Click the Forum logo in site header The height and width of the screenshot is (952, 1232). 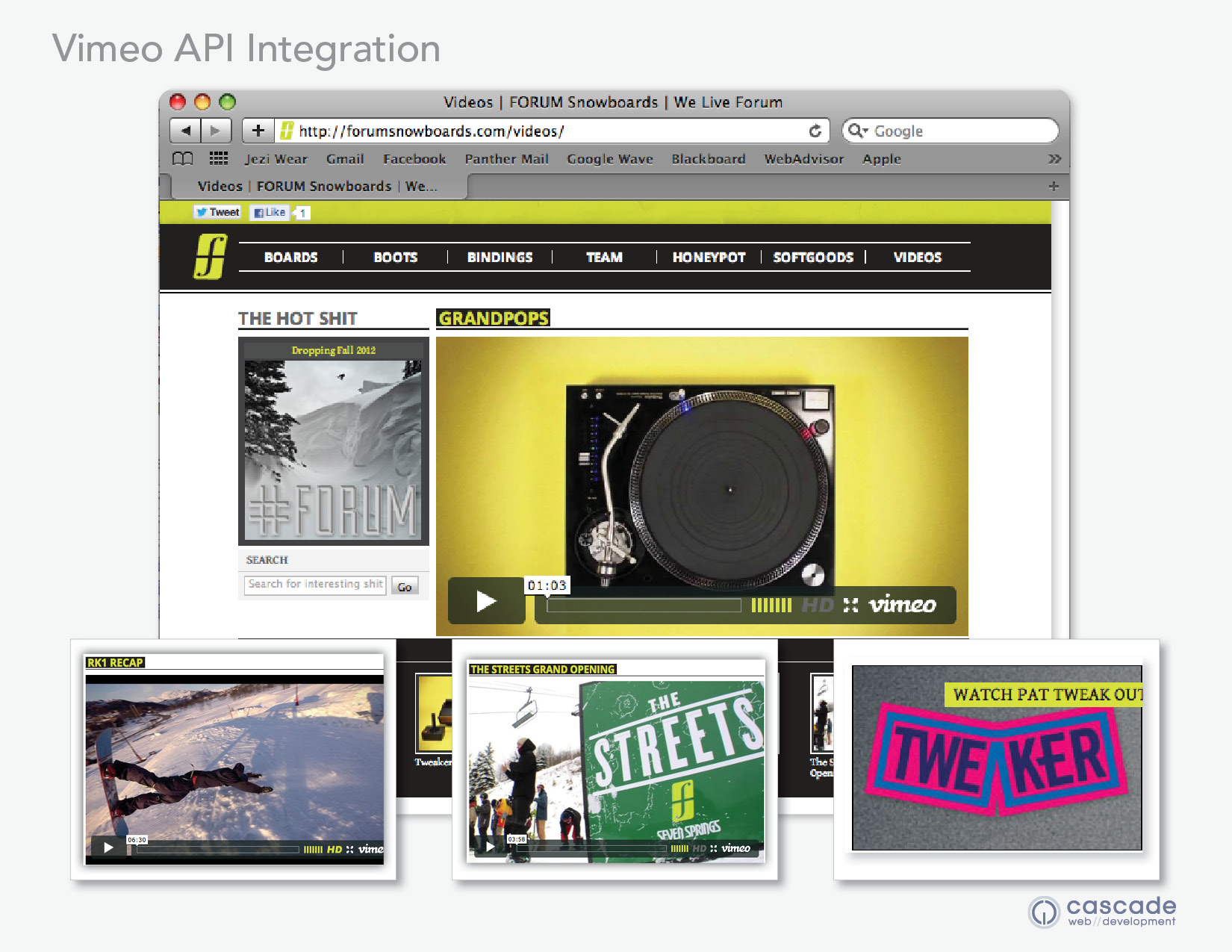tap(211, 257)
